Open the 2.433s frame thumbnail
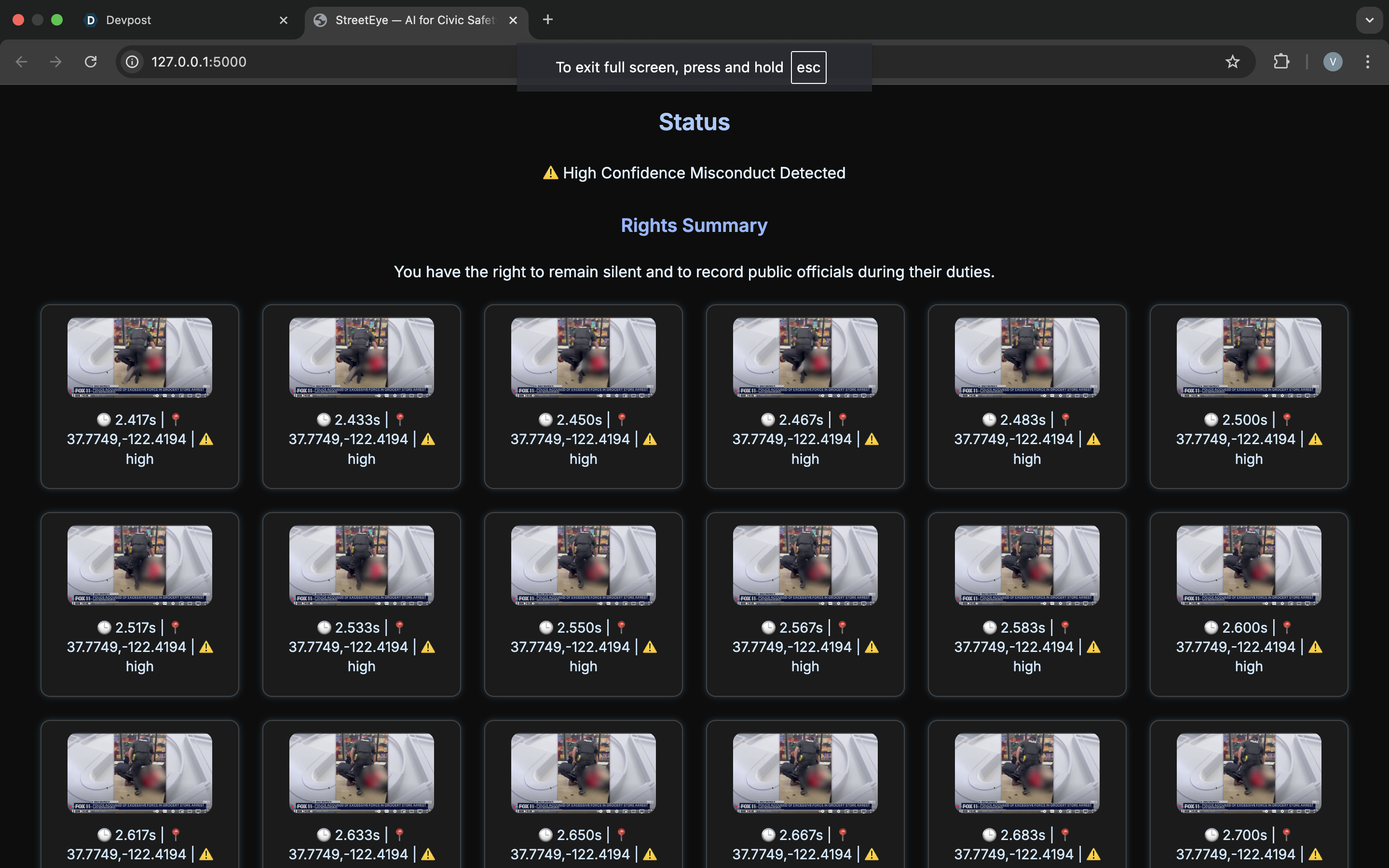Screen dimensions: 1389x868 click(x=361, y=357)
